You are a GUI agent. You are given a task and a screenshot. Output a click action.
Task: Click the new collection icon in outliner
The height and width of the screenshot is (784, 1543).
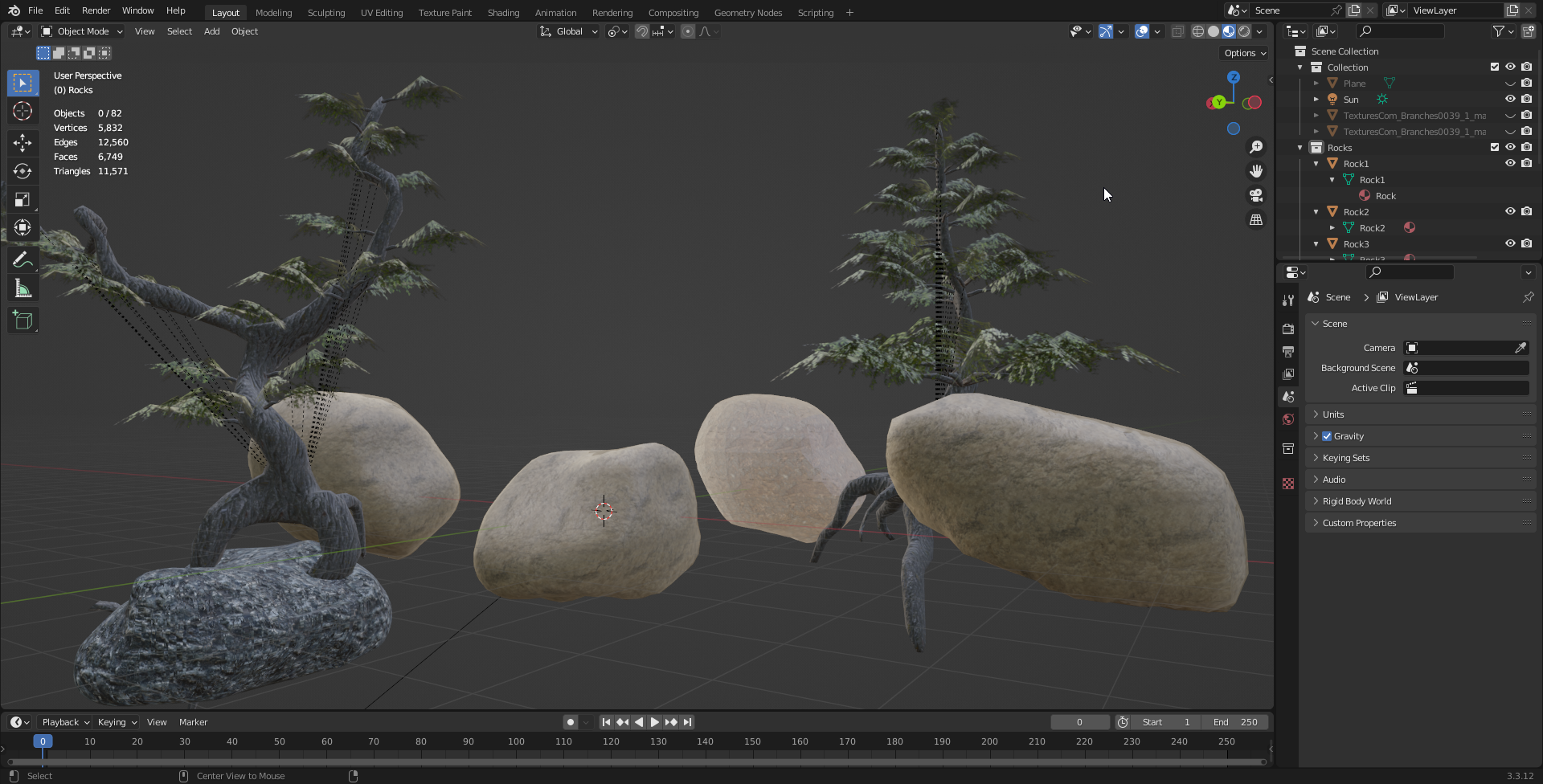1529,31
